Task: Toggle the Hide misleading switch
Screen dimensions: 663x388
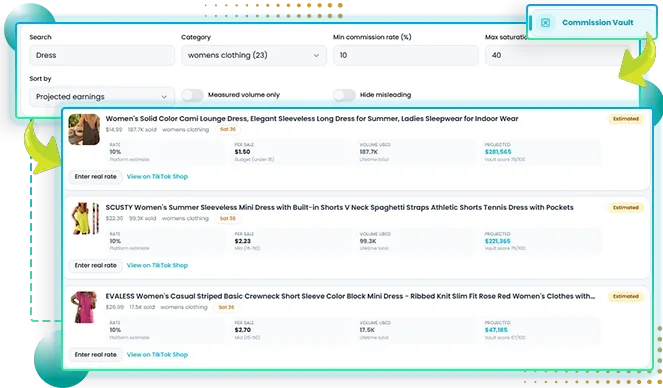Action: tap(344, 95)
